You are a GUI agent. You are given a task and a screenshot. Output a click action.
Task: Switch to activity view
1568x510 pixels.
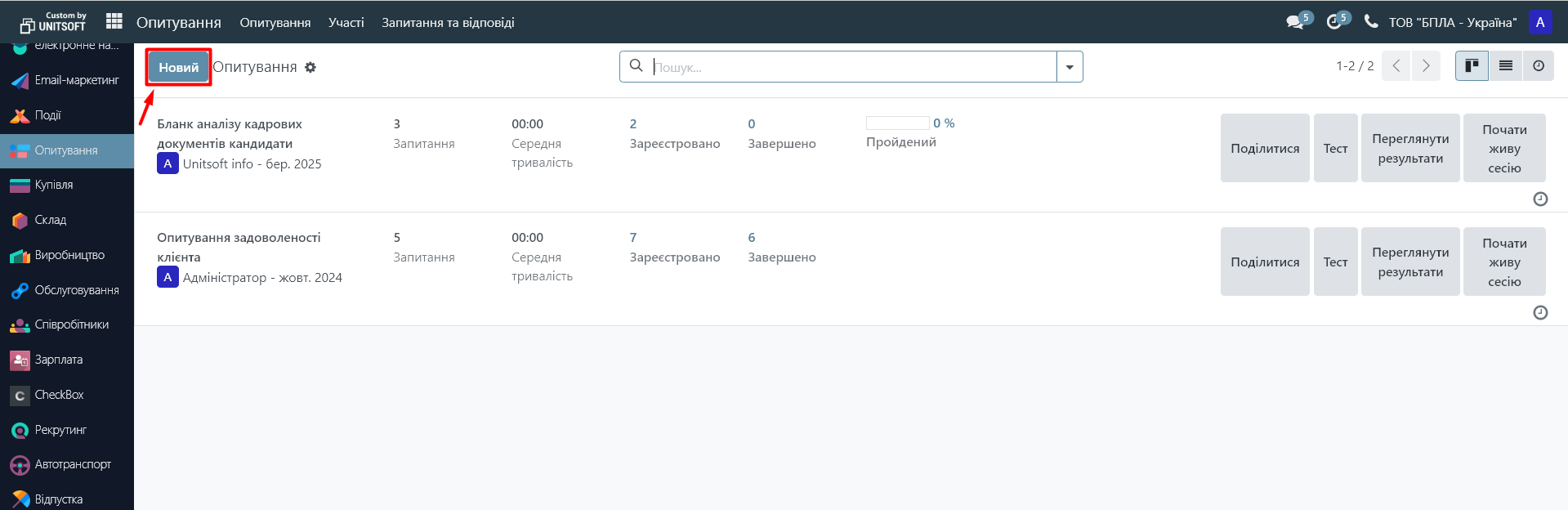click(1539, 66)
